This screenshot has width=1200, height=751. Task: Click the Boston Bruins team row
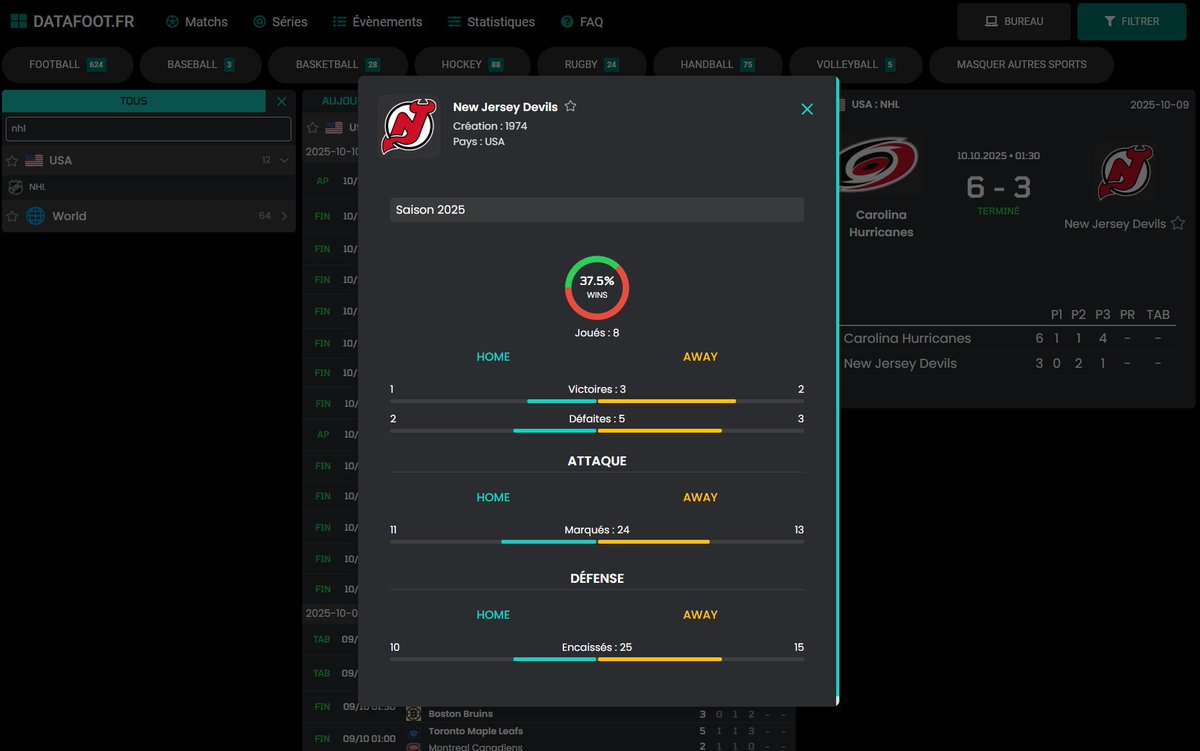pyautogui.click(x=598, y=714)
